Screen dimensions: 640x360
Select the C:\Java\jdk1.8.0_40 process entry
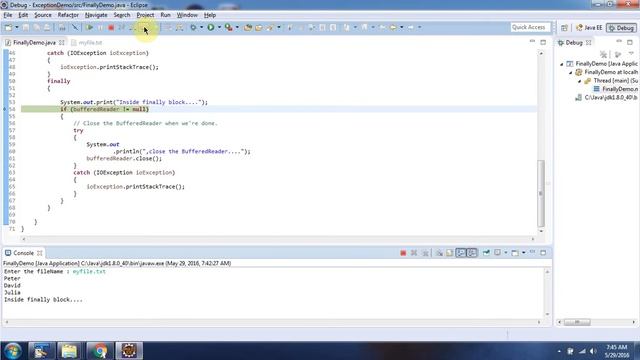[x=607, y=98]
